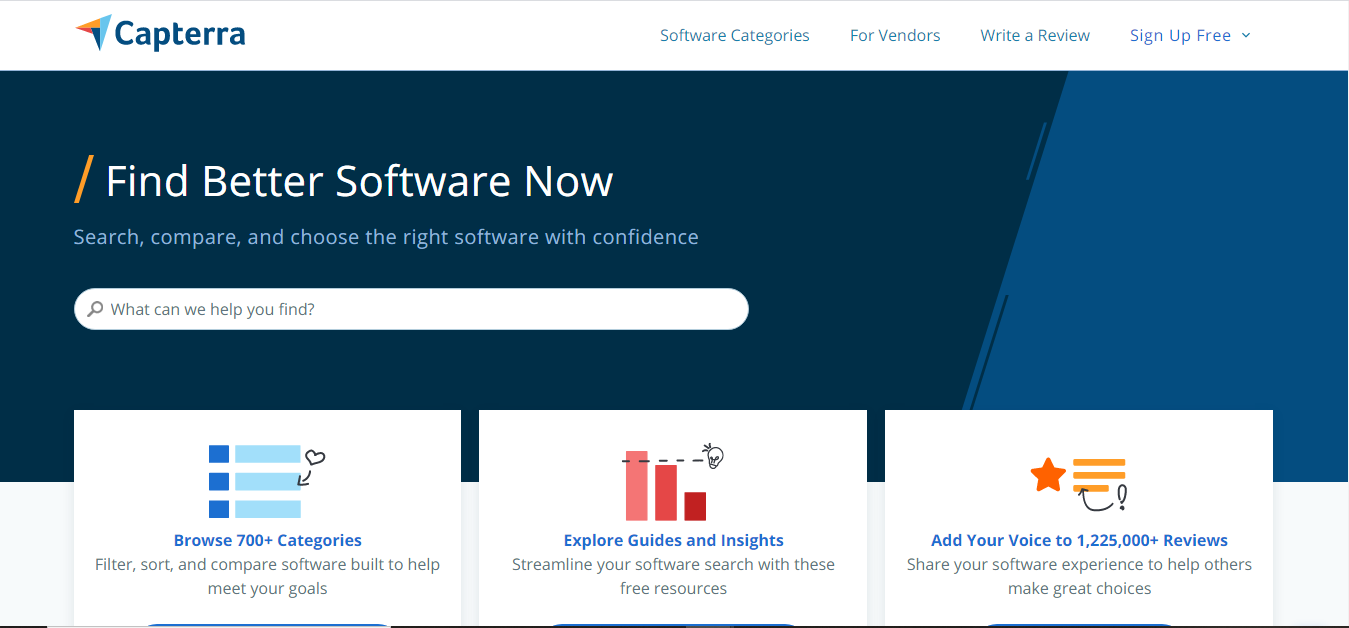Image resolution: width=1349 pixels, height=628 pixels.
Task: Click 'Search, compare, and choose' tagline text
Action: (x=386, y=237)
